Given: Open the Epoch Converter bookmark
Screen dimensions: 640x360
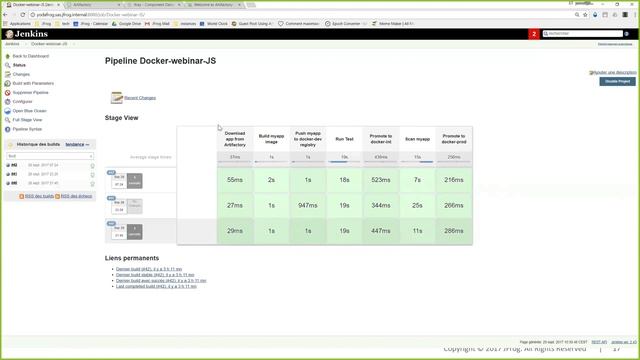Looking at the screenshot, I should click(343, 24).
